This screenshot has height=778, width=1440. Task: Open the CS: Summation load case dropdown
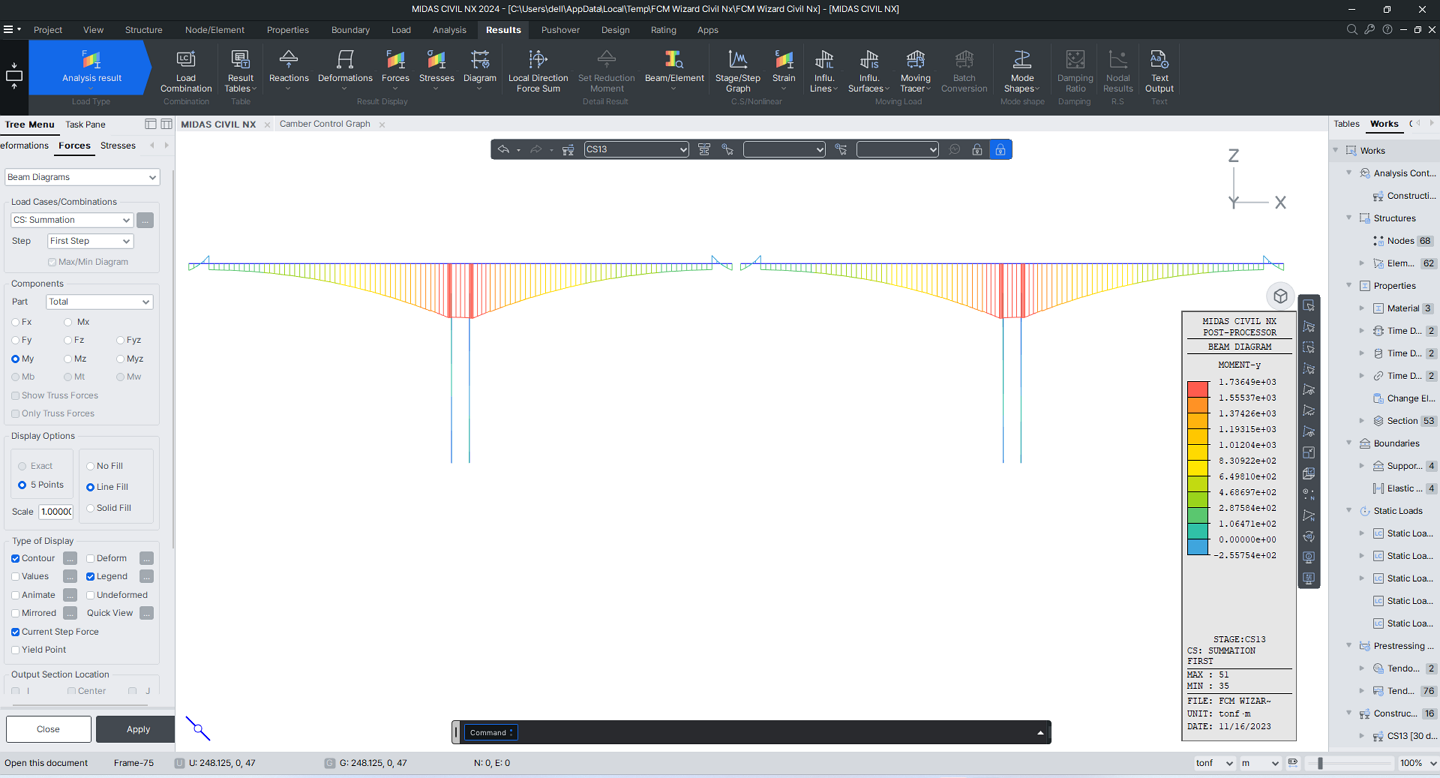[x=71, y=220]
